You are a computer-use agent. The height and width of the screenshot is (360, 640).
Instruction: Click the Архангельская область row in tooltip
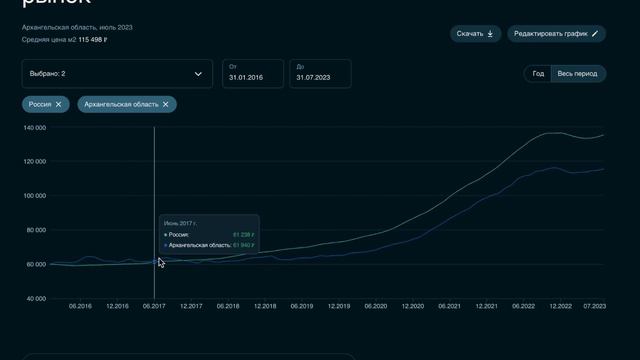click(x=209, y=245)
